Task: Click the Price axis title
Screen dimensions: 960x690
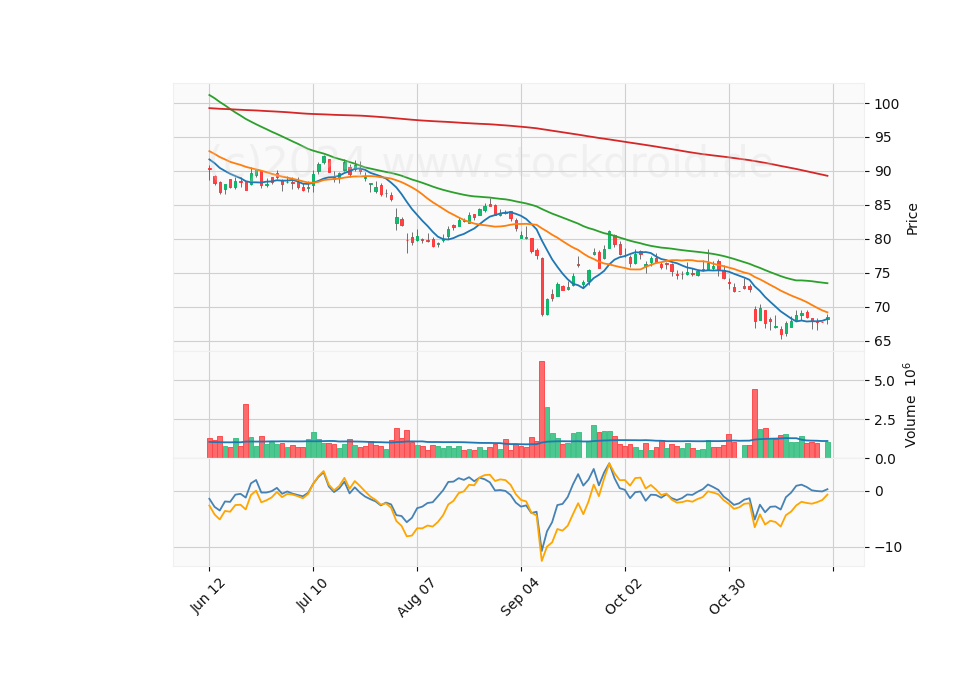Action: [x=912, y=219]
